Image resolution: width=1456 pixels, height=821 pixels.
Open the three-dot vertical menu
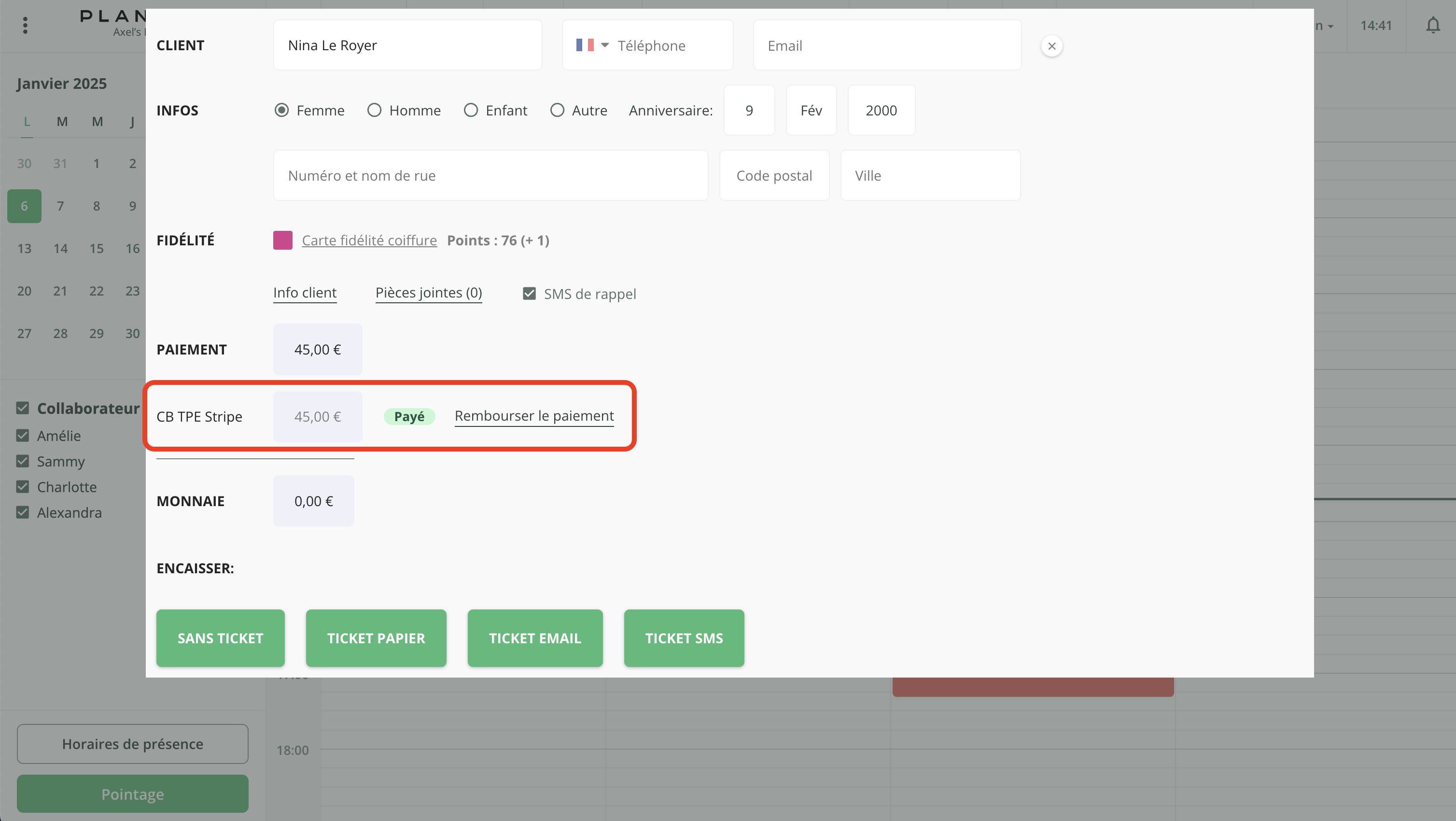(x=25, y=26)
